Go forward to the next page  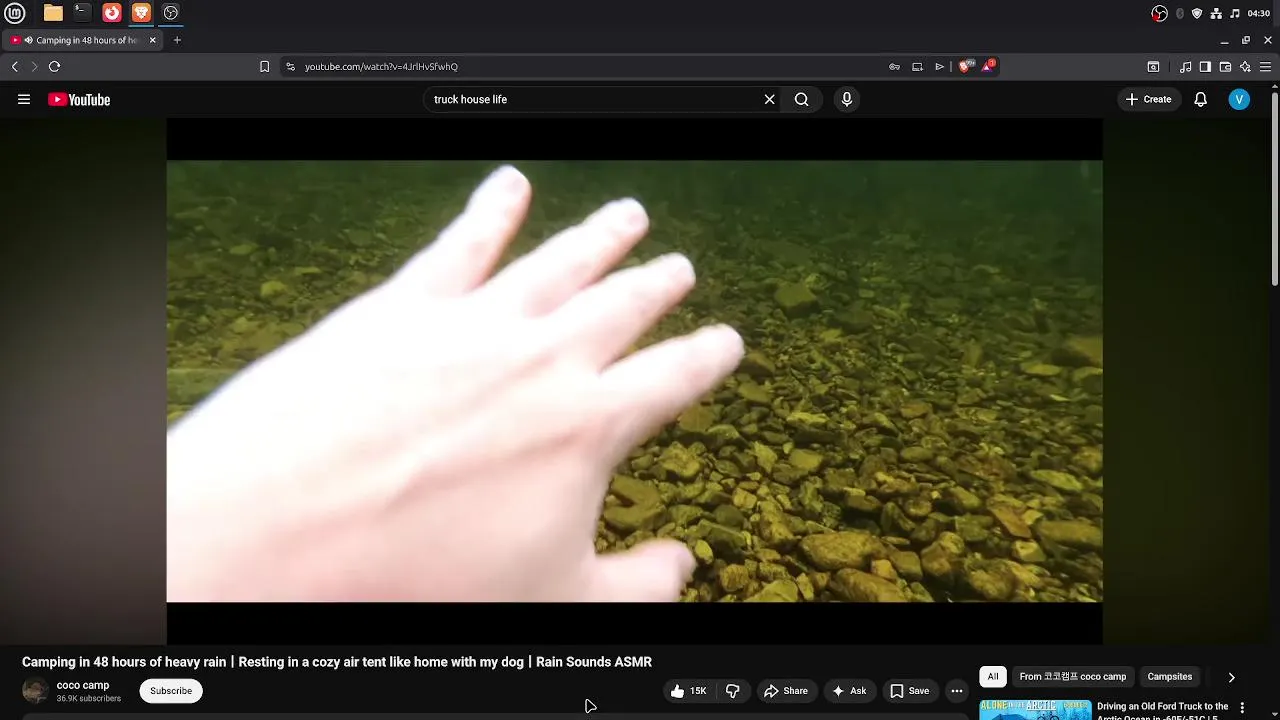(34, 66)
